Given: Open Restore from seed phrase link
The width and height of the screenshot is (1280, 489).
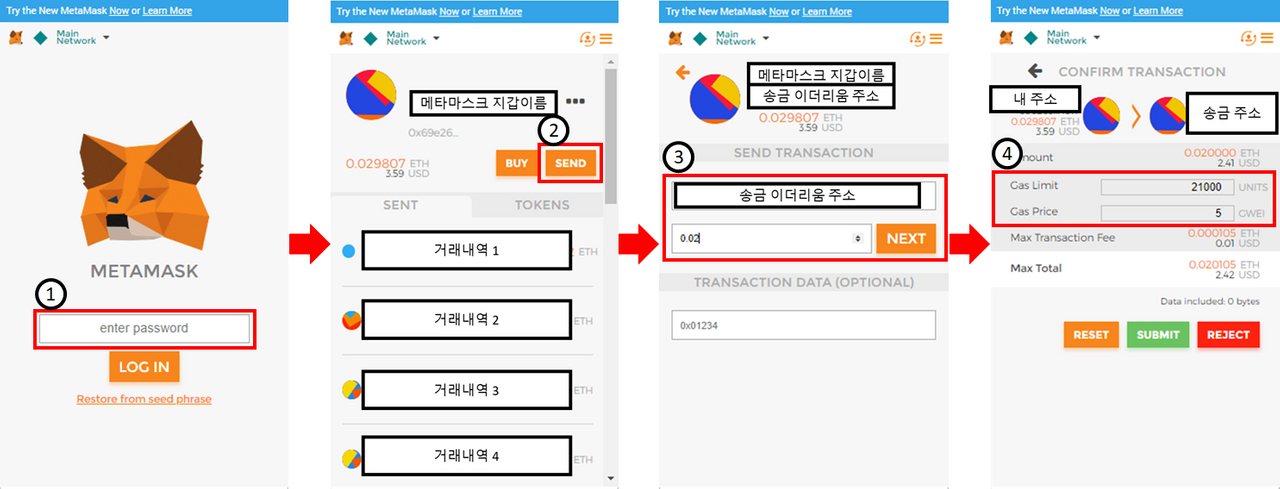Looking at the screenshot, I should tap(144, 399).
